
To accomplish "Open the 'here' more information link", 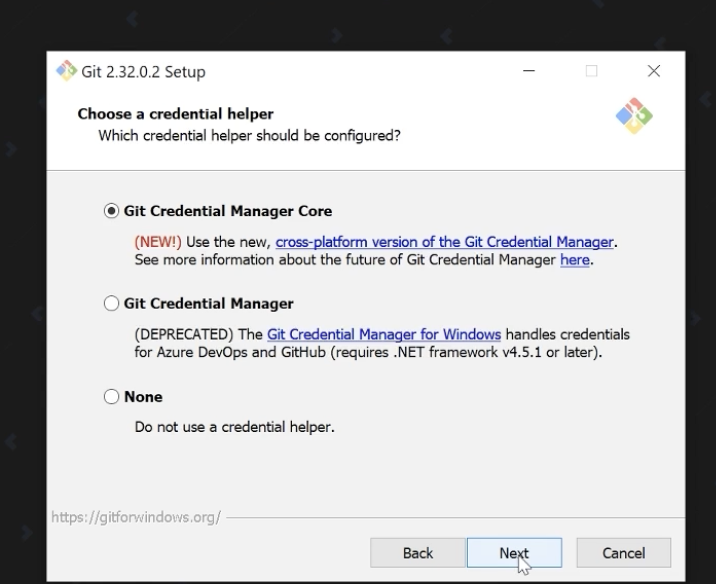I will click(x=574, y=260).
